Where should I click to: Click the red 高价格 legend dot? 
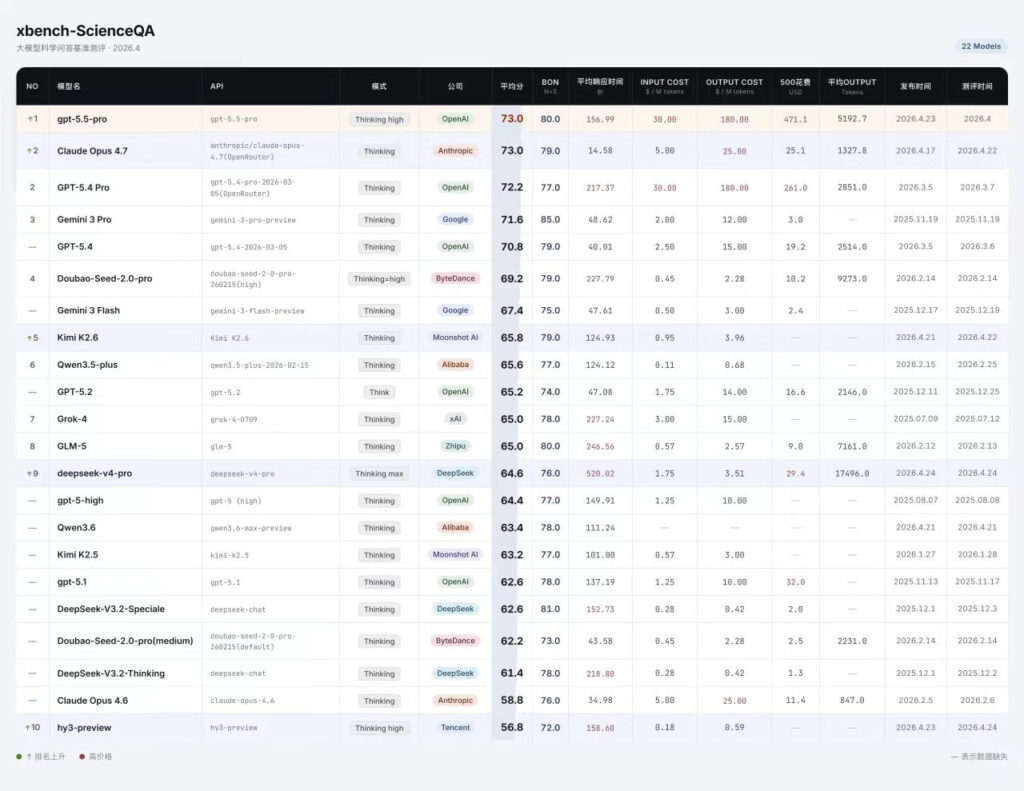coord(82,756)
